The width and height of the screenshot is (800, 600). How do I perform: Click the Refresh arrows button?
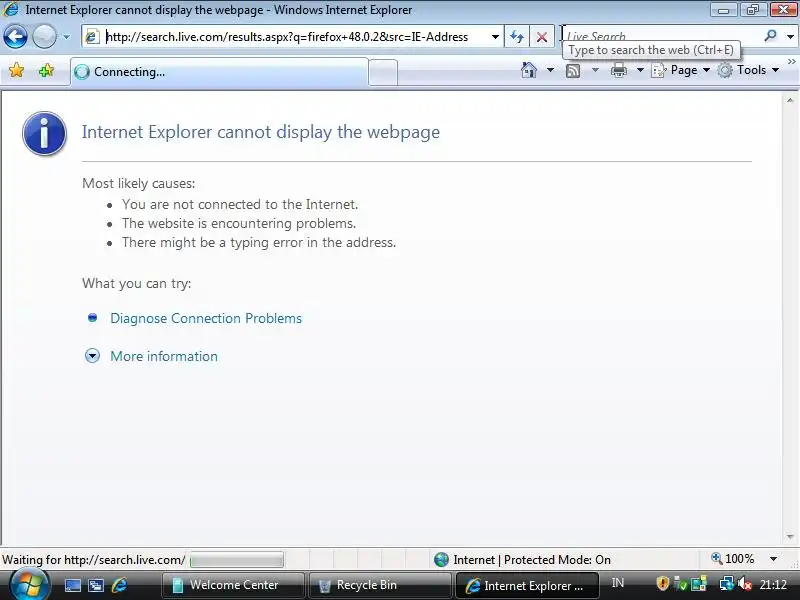(x=516, y=37)
